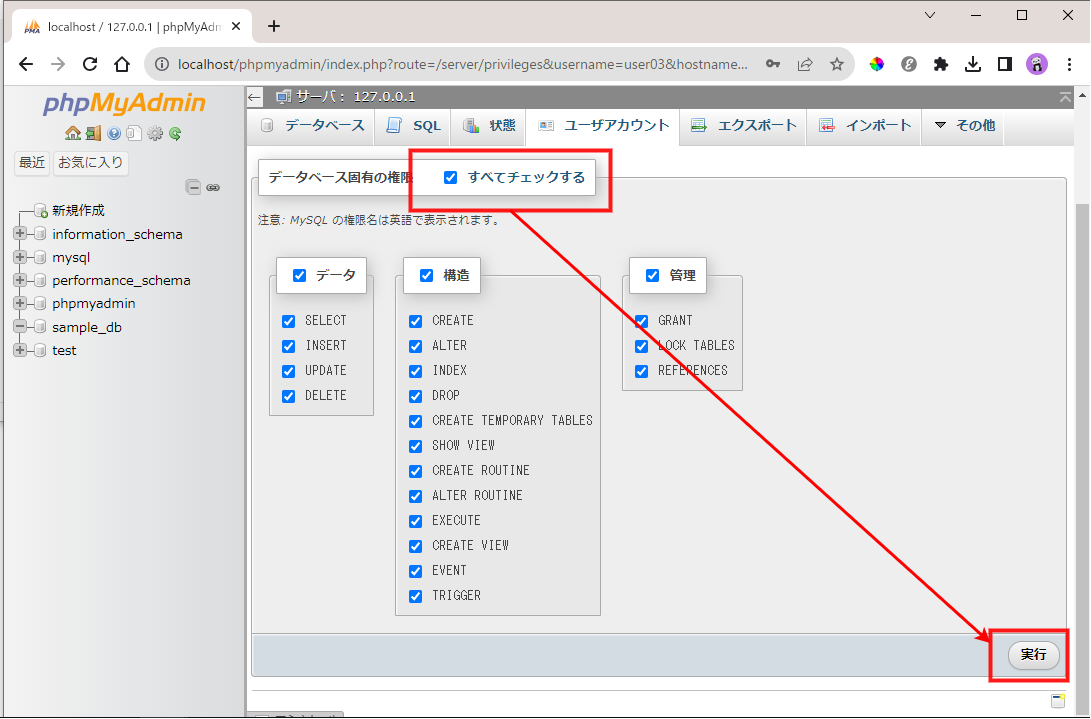Open phpMyAdmin home icon

tap(72, 133)
